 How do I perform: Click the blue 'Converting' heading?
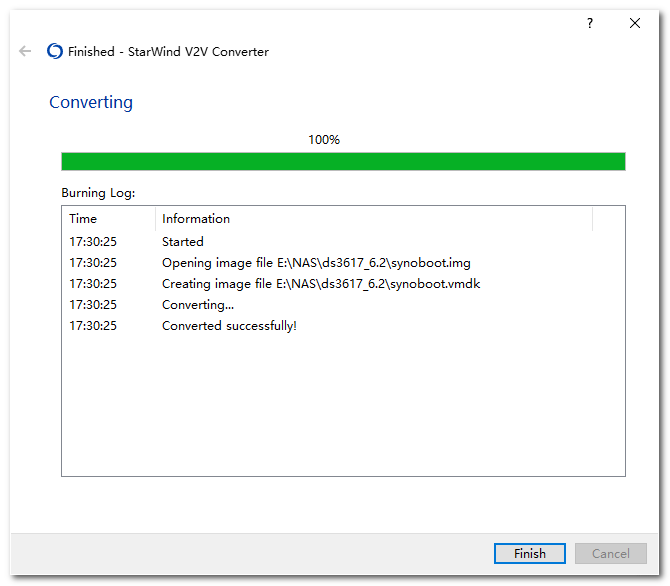click(91, 102)
